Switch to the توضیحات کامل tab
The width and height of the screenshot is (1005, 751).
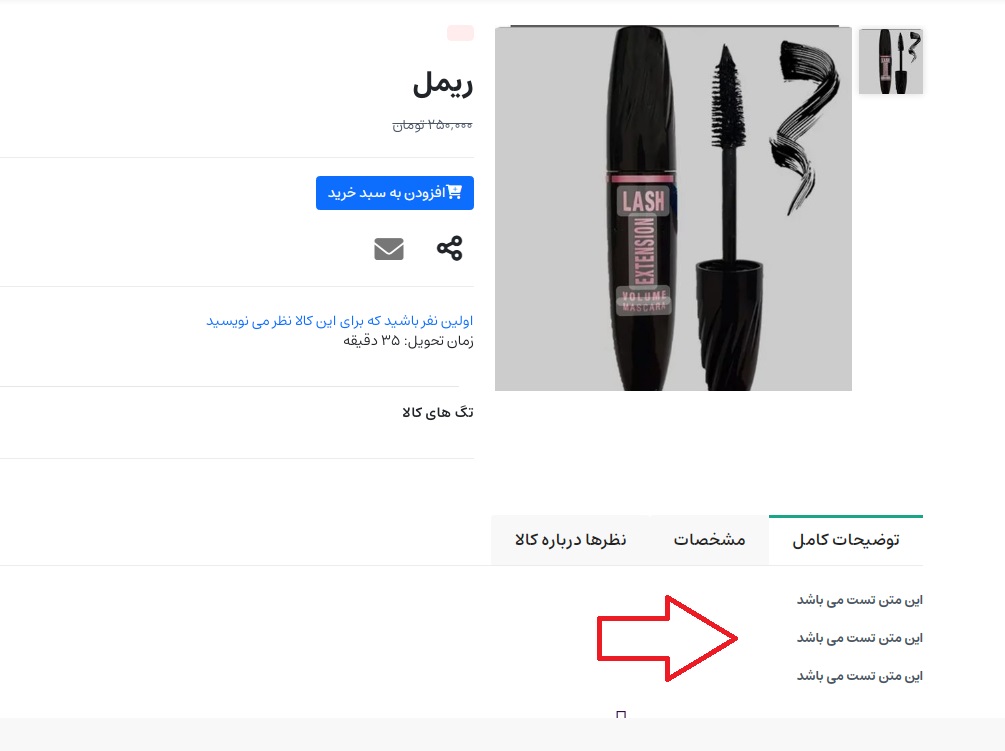click(x=846, y=540)
